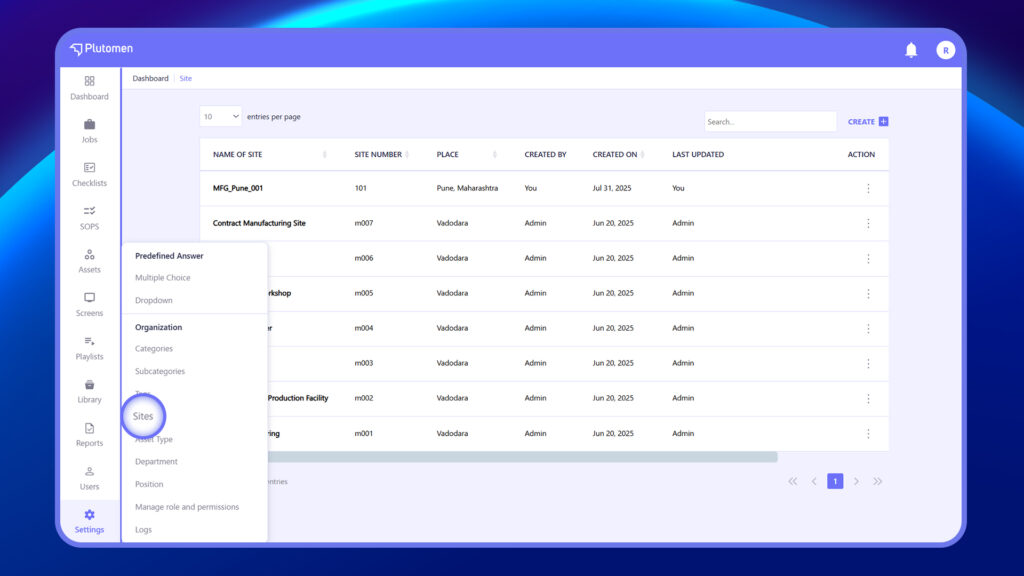Image resolution: width=1024 pixels, height=576 pixels.
Task: Open action menu for m001 row
Action: [x=868, y=434]
